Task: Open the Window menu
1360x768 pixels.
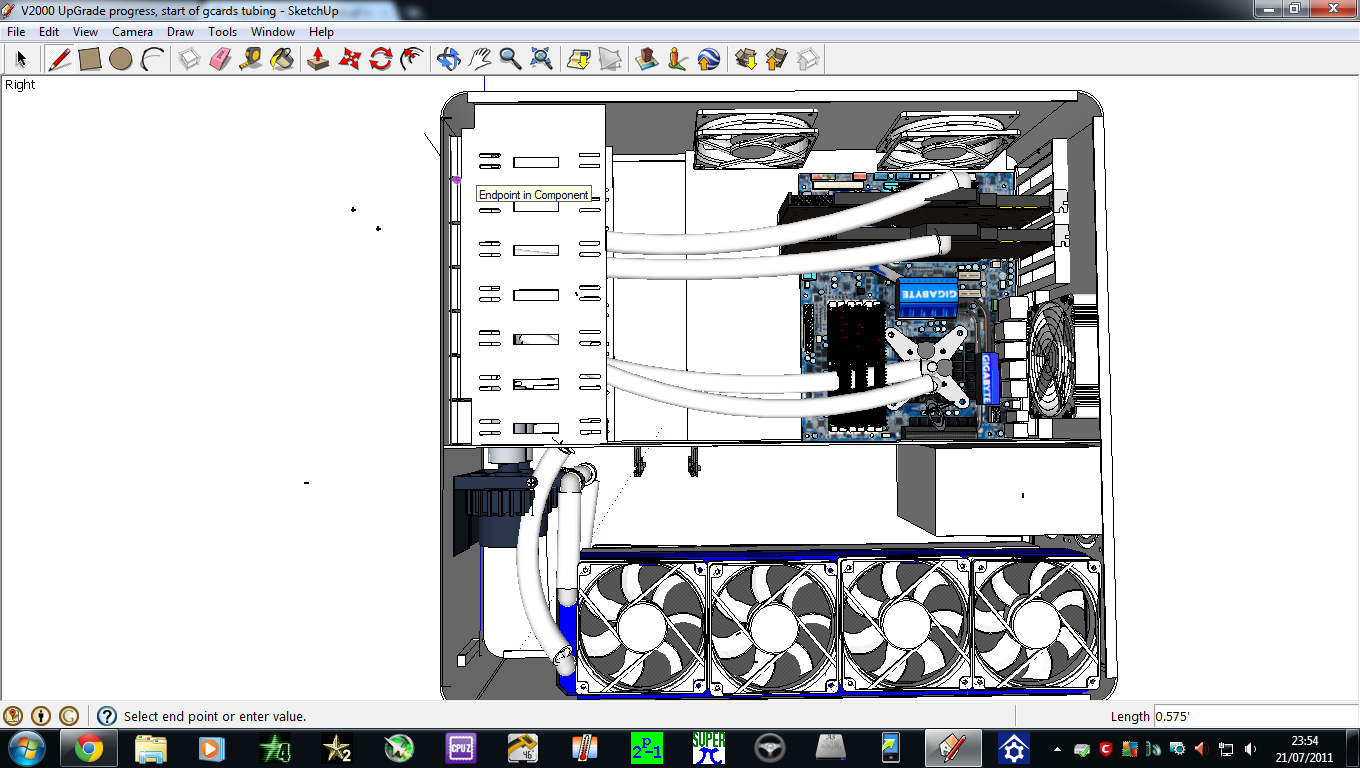Action: 272,32
